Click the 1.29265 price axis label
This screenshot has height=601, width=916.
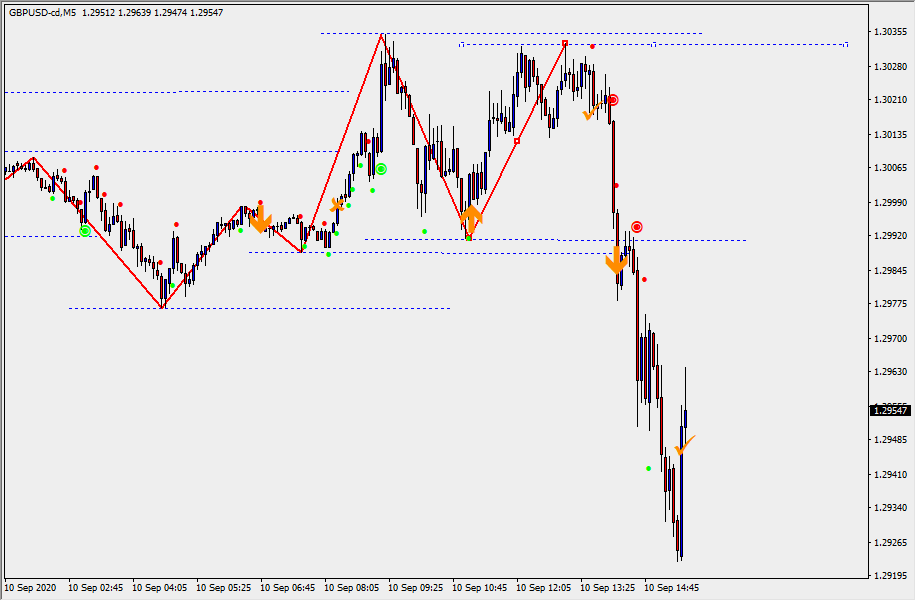pos(889,542)
